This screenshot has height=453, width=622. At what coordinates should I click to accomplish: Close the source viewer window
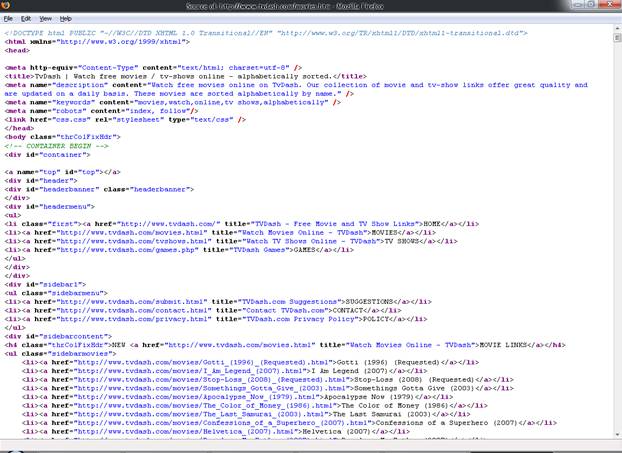[610, 4]
